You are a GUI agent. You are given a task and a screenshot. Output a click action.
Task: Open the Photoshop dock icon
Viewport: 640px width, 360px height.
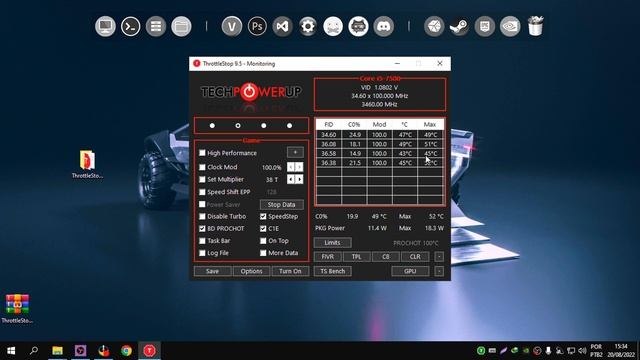coord(257,27)
